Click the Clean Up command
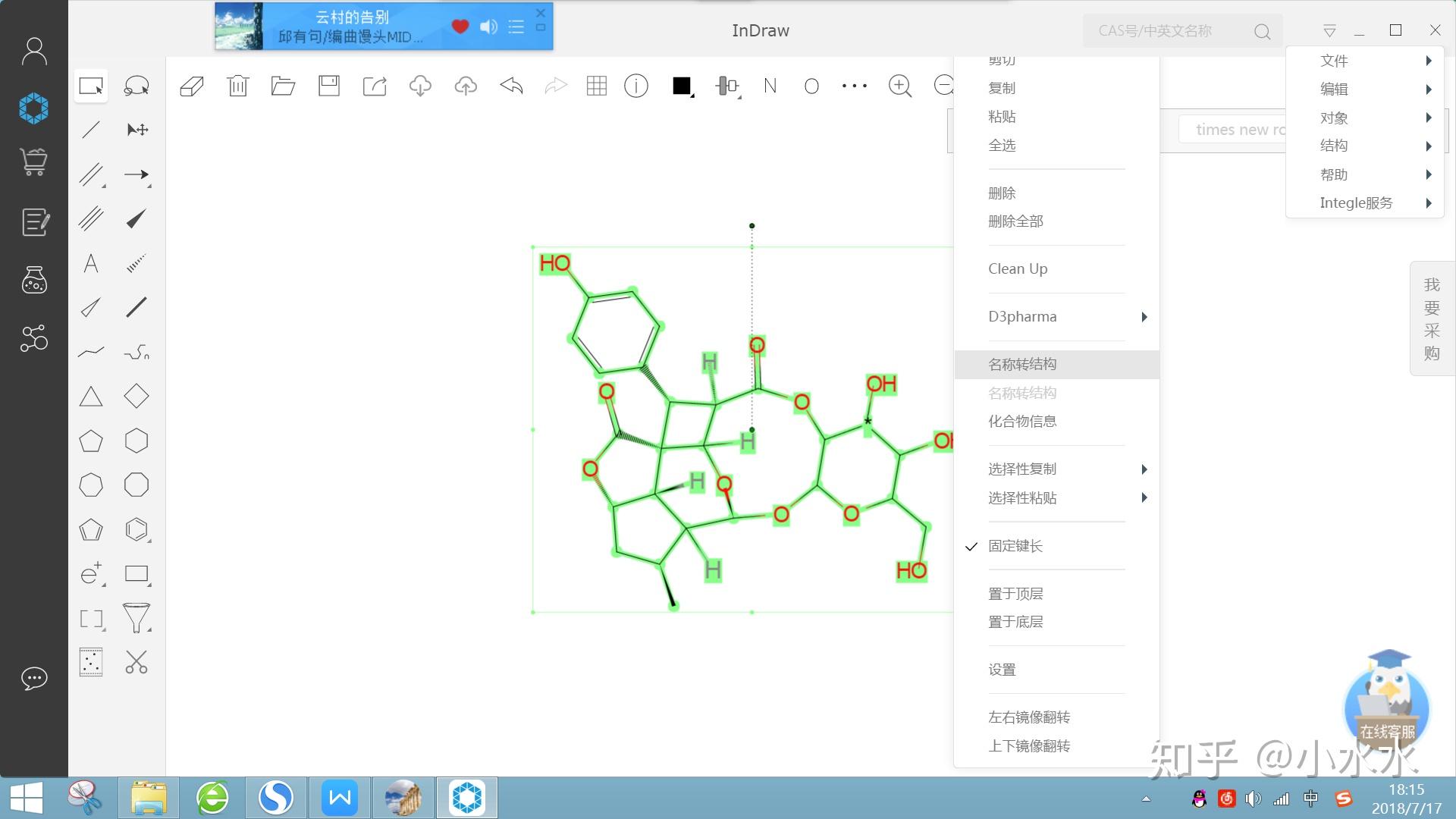Viewport: 1456px width, 819px height. pyautogui.click(x=1018, y=268)
